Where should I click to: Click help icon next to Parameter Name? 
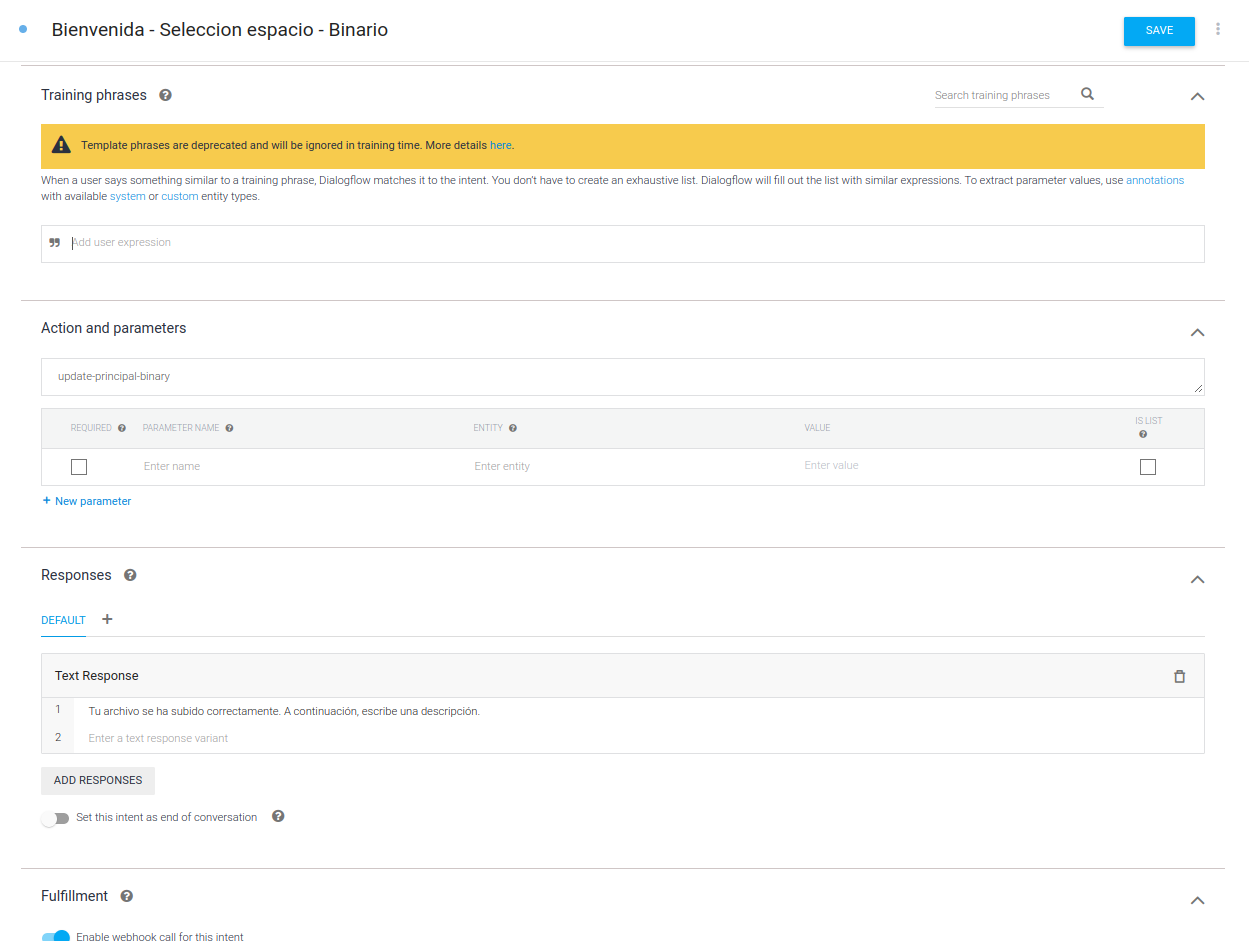tap(229, 428)
